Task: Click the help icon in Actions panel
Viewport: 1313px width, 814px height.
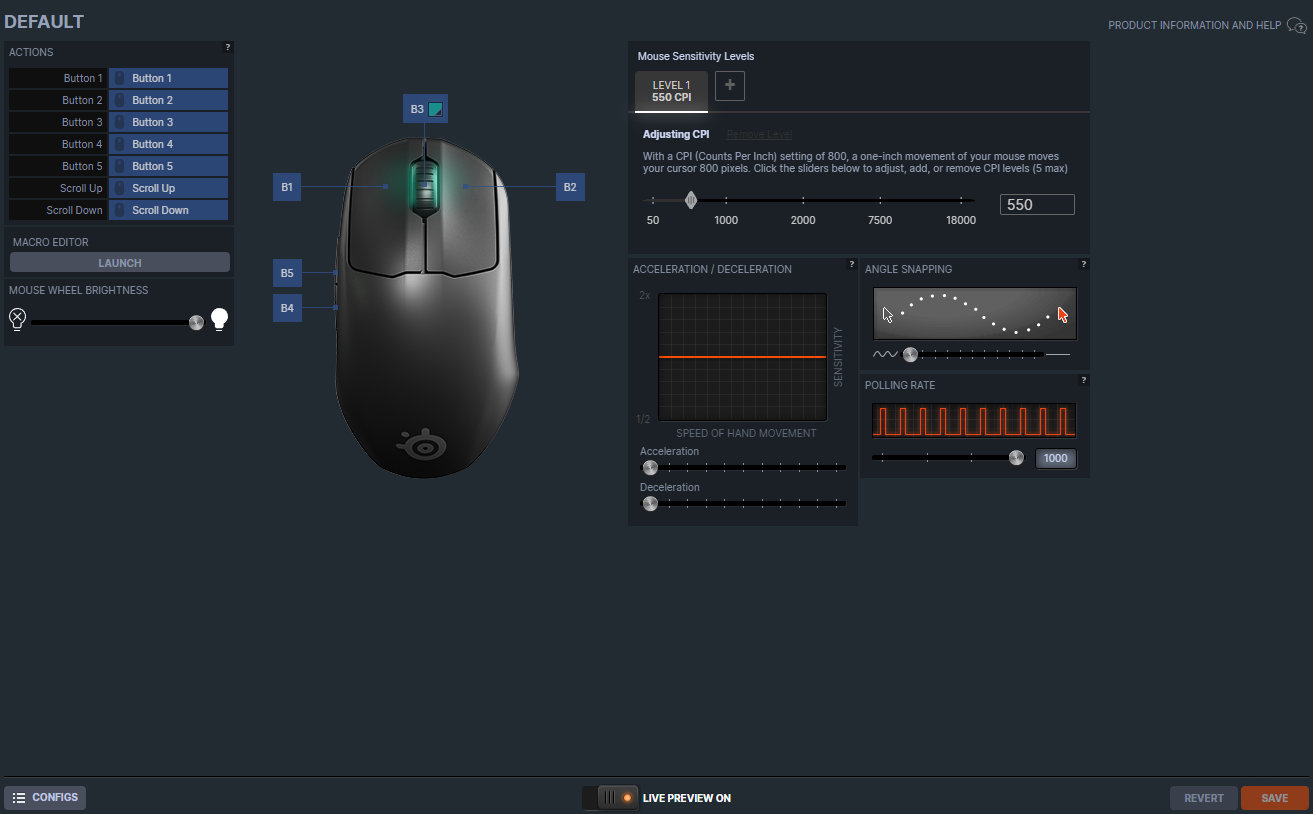Action: point(228,47)
